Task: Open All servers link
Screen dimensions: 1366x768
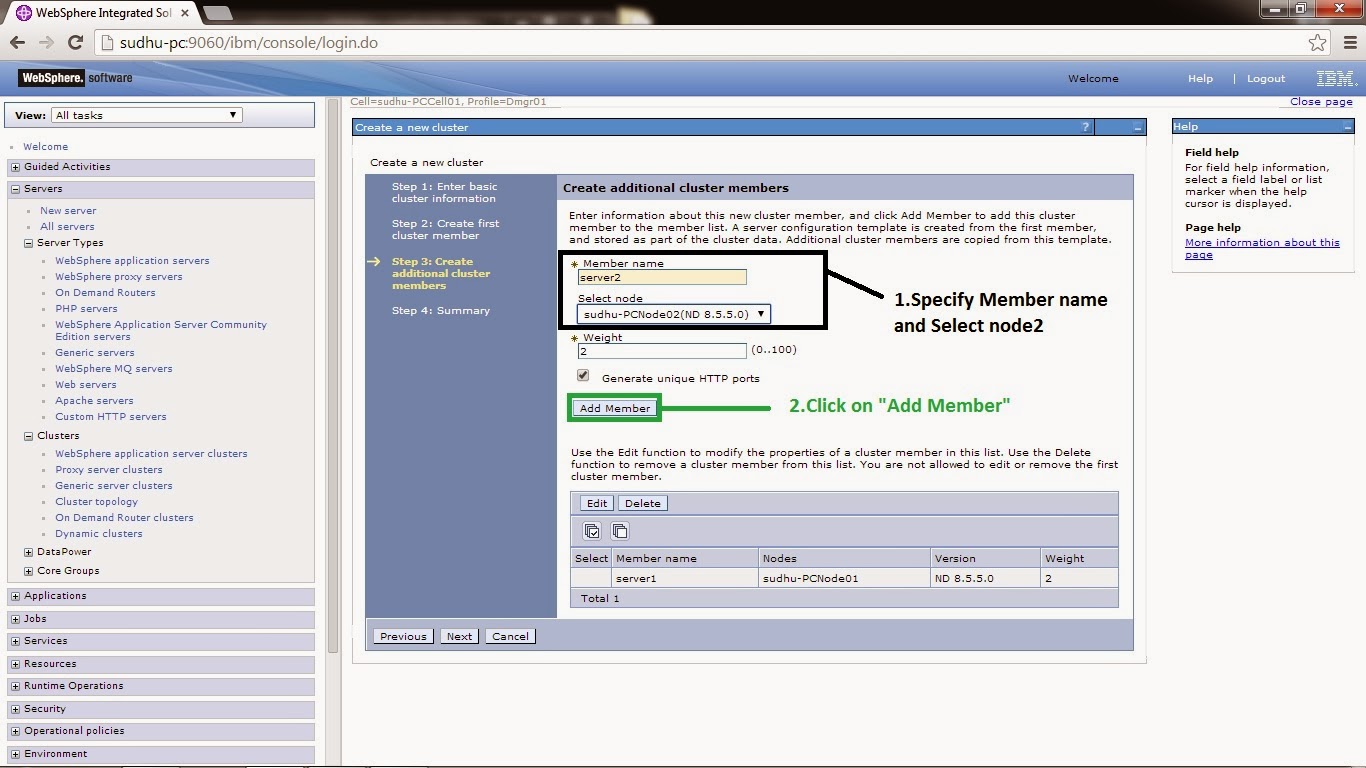Action: coord(67,227)
